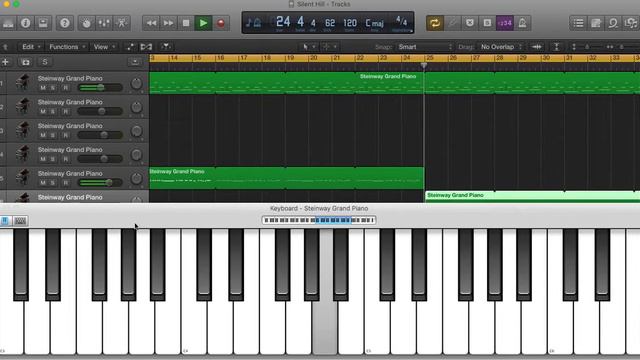Screen dimensions: 640x360
Task: Open the View menu
Action: [104, 47]
